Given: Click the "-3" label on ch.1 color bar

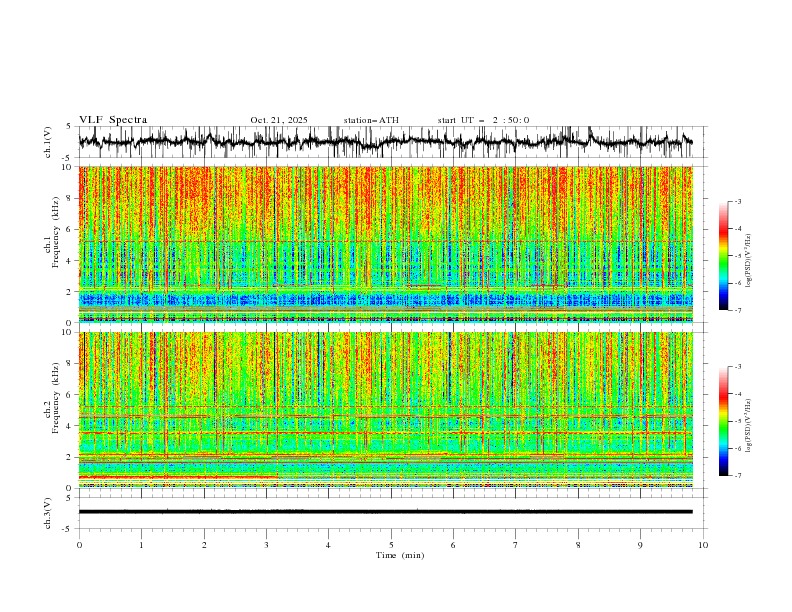Looking at the screenshot, I should coord(737,201).
